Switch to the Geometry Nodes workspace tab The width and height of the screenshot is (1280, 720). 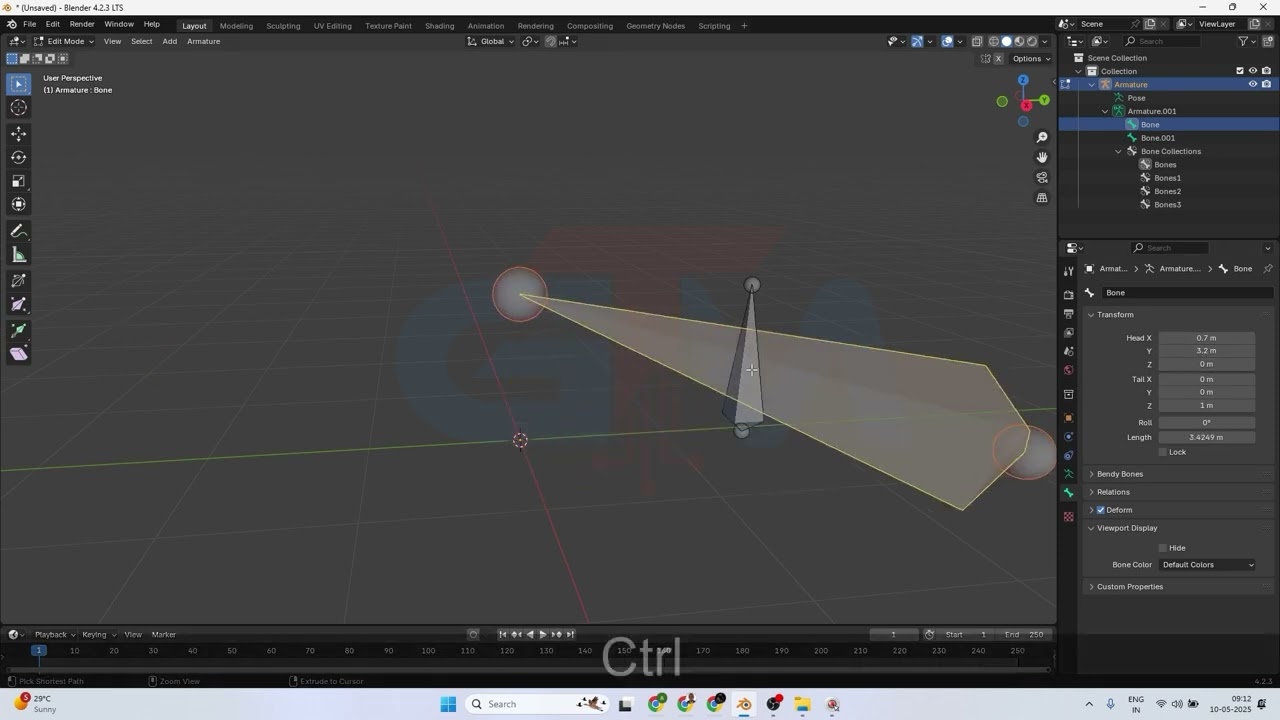click(x=655, y=26)
